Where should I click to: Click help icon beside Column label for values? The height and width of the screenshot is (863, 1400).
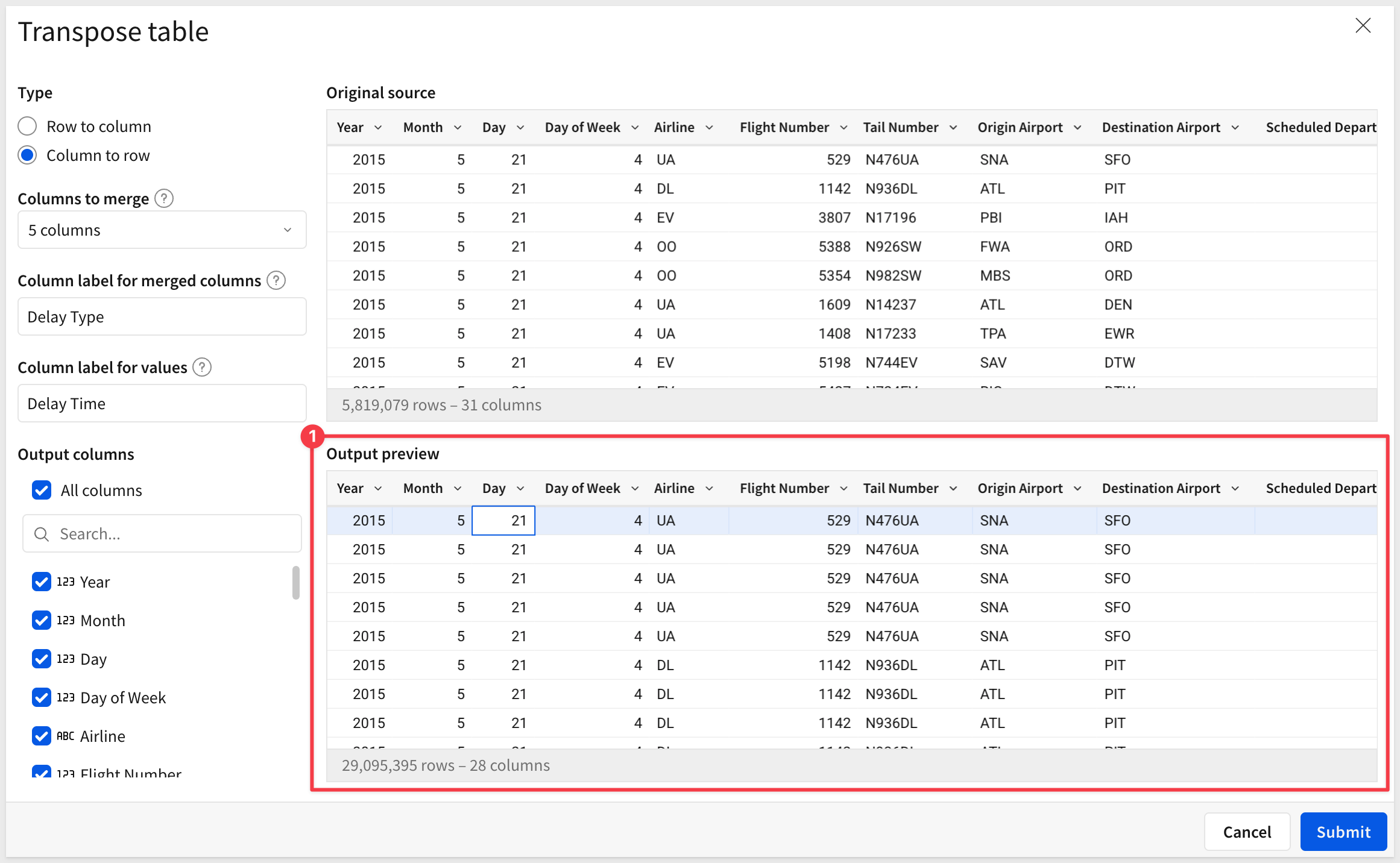point(202,367)
